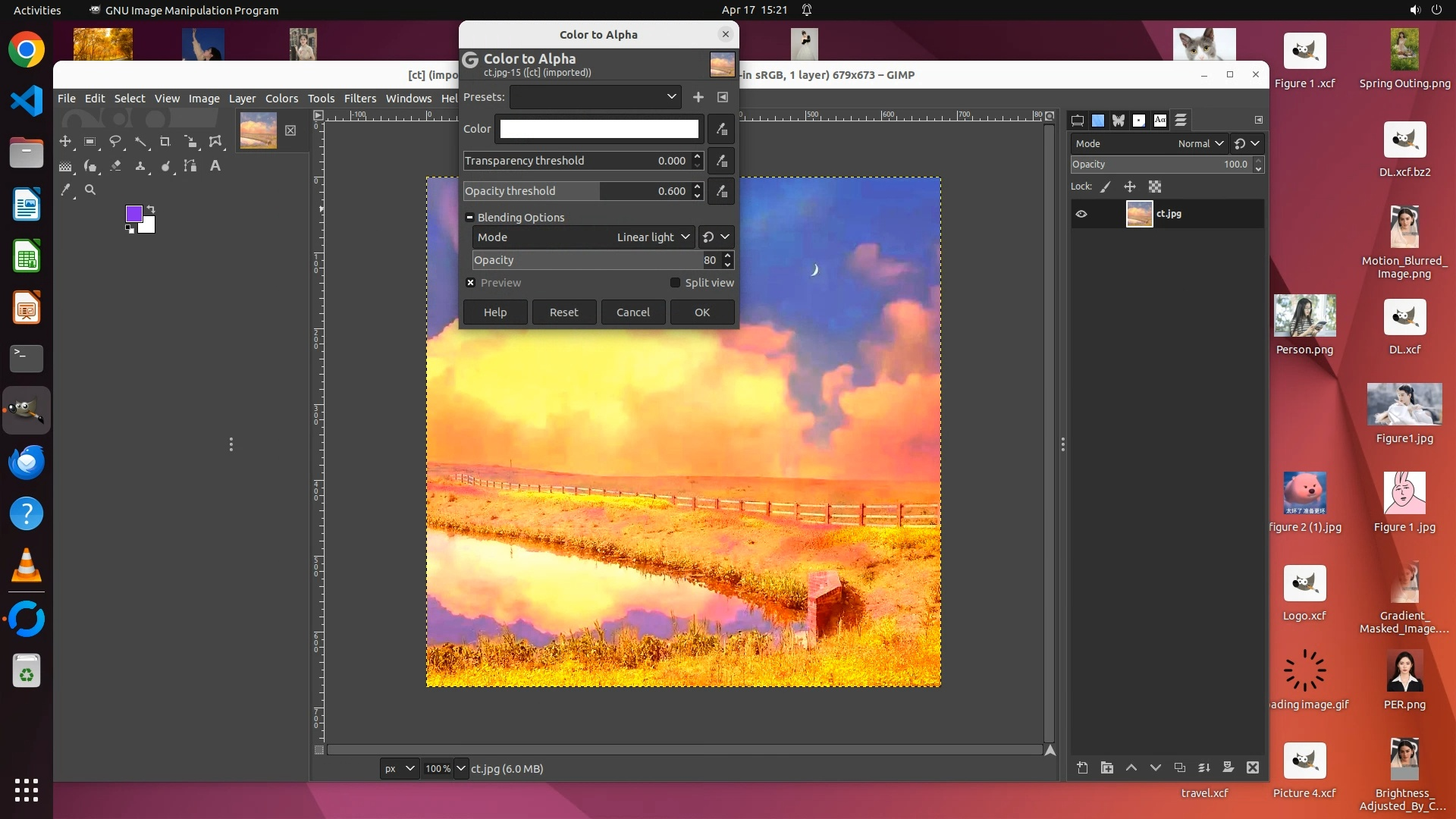
Task: Open the Presets dropdown
Action: click(x=595, y=97)
